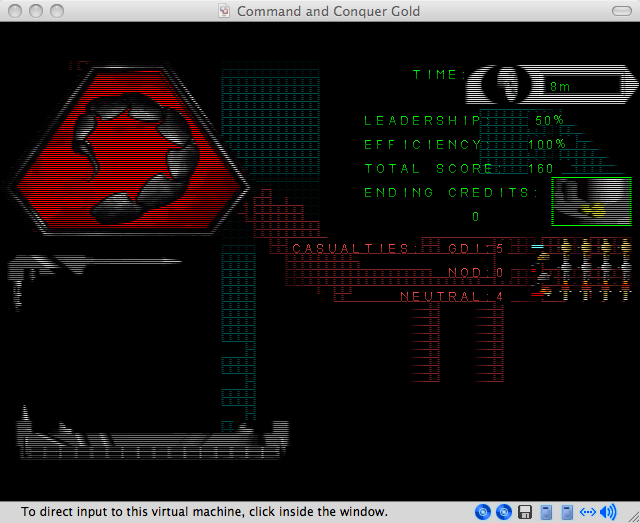Click the hard disk icon next to the floppy icon
This screenshot has height=523, width=640.
[x=546, y=512]
